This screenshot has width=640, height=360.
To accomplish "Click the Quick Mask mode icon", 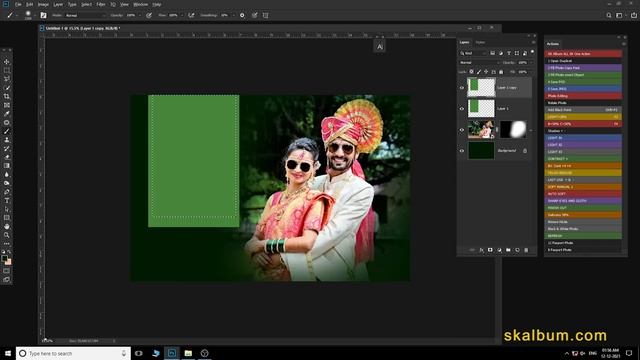I will [7, 271].
